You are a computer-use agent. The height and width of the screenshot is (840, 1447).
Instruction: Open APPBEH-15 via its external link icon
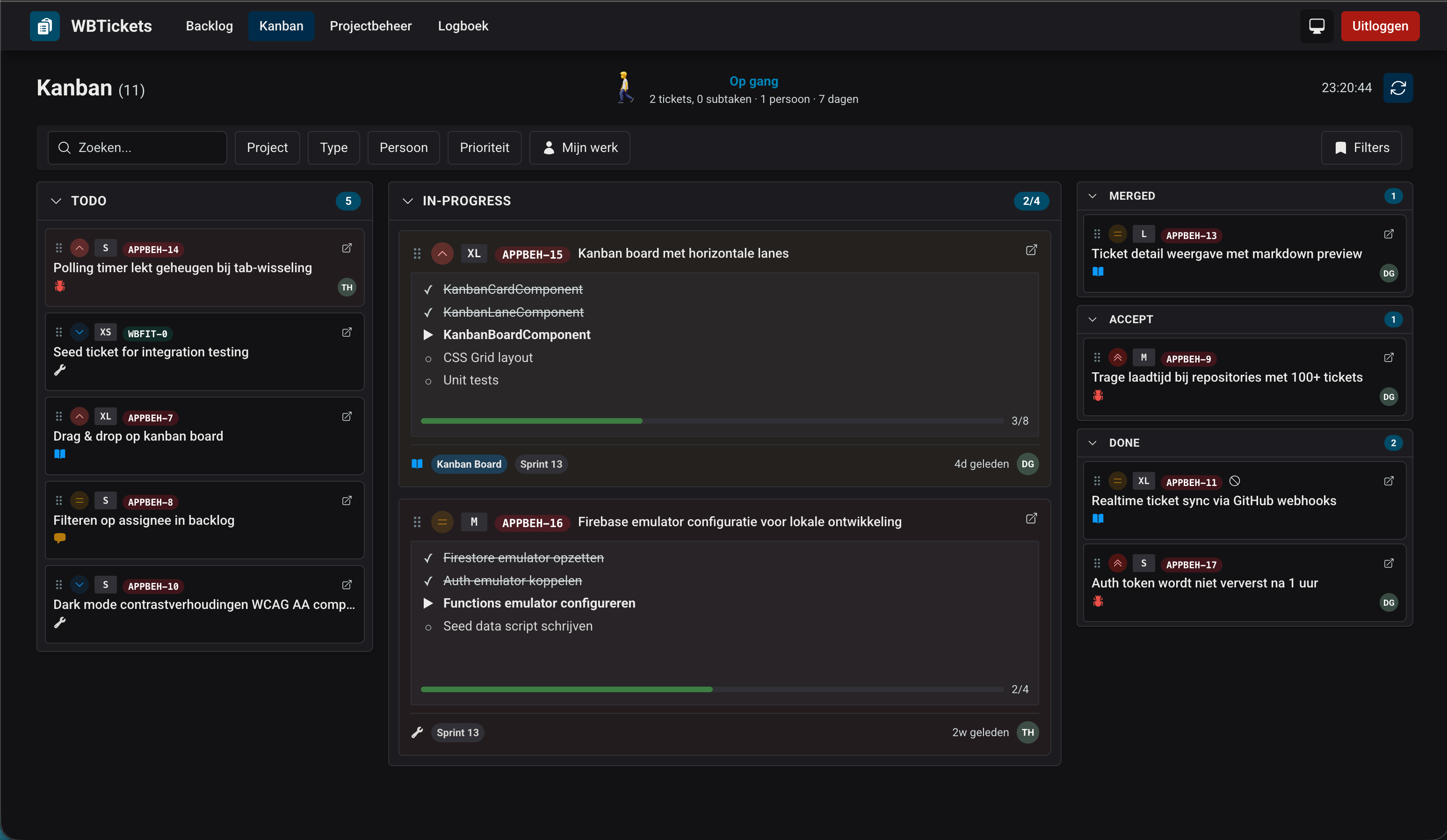coord(1031,250)
